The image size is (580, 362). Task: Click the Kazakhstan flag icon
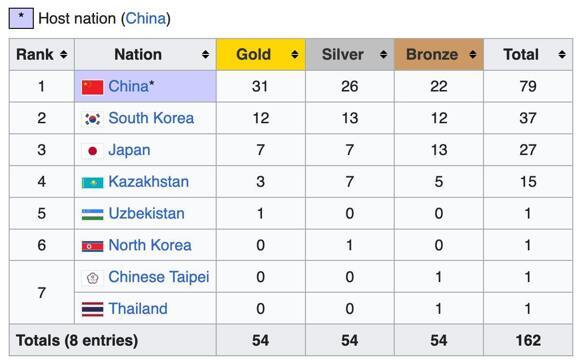[x=92, y=183]
